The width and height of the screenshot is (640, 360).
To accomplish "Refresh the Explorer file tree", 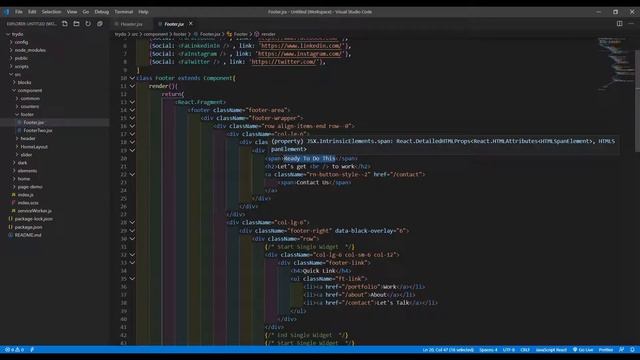I will click(x=88, y=24).
